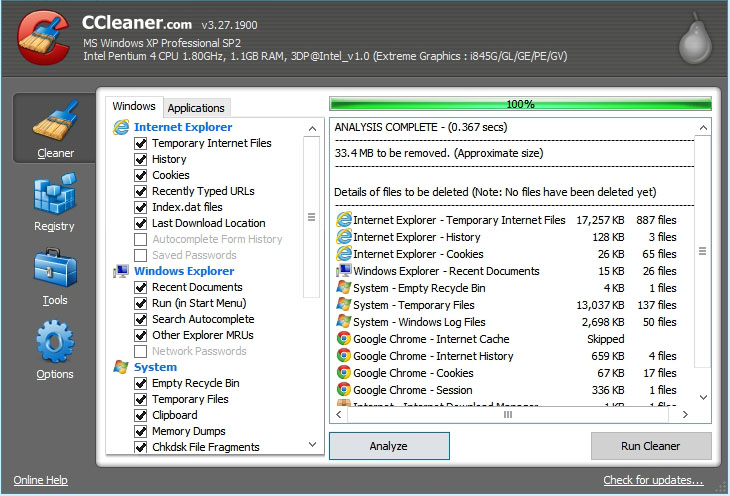The height and width of the screenshot is (496, 730).
Task: Click Chrome icon beside Chrome Cookies result
Action: (344, 373)
